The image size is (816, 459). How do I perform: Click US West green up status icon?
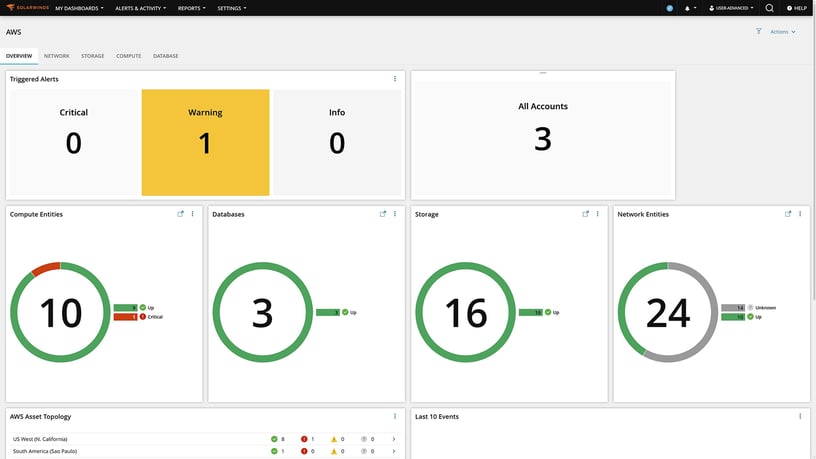[274, 439]
